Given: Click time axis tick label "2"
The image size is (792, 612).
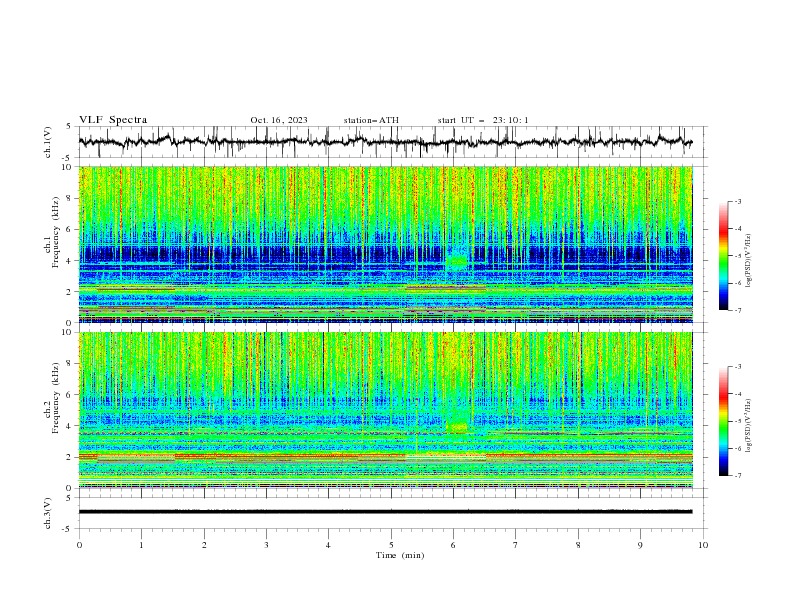Looking at the screenshot, I should point(204,545).
